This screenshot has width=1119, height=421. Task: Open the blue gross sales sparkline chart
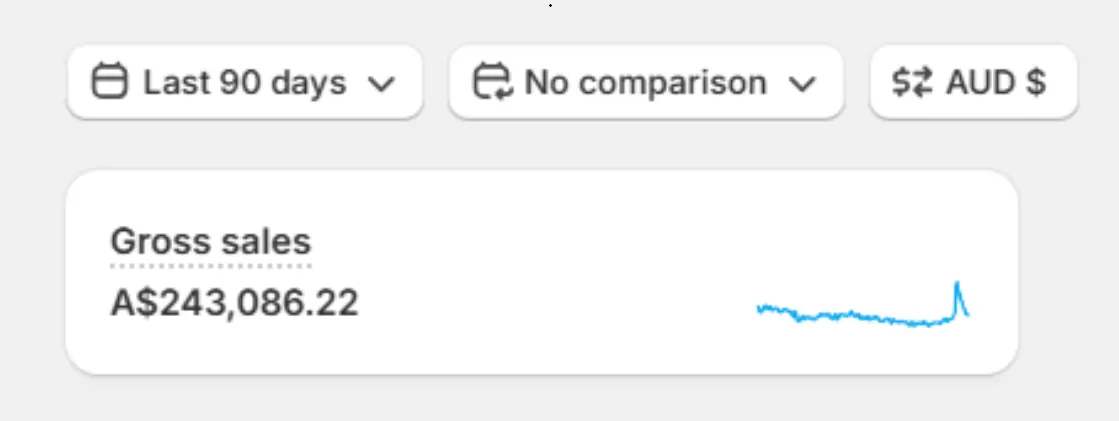coord(863,305)
